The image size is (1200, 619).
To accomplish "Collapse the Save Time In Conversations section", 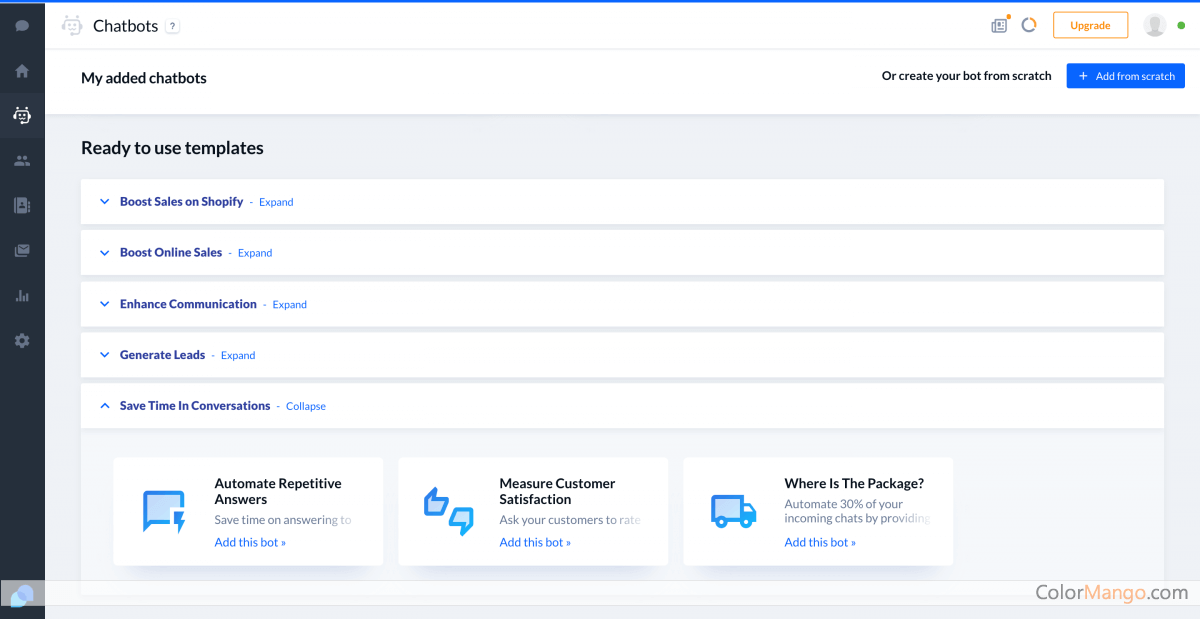I will (x=305, y=407).
